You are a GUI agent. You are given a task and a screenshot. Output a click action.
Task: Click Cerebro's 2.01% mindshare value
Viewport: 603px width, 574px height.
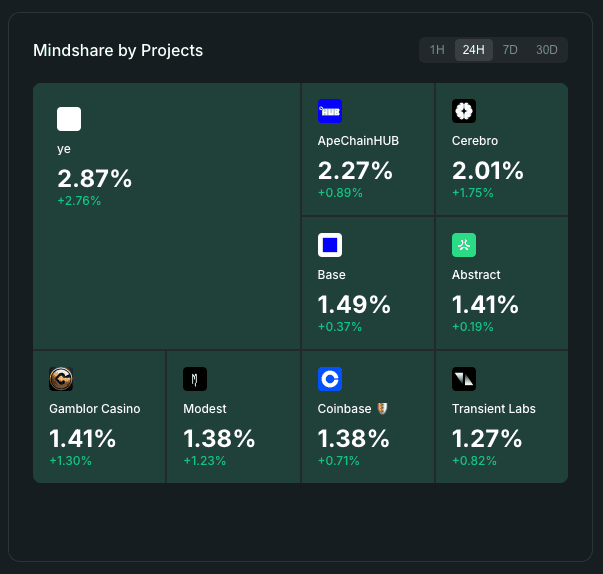point(488,171)
